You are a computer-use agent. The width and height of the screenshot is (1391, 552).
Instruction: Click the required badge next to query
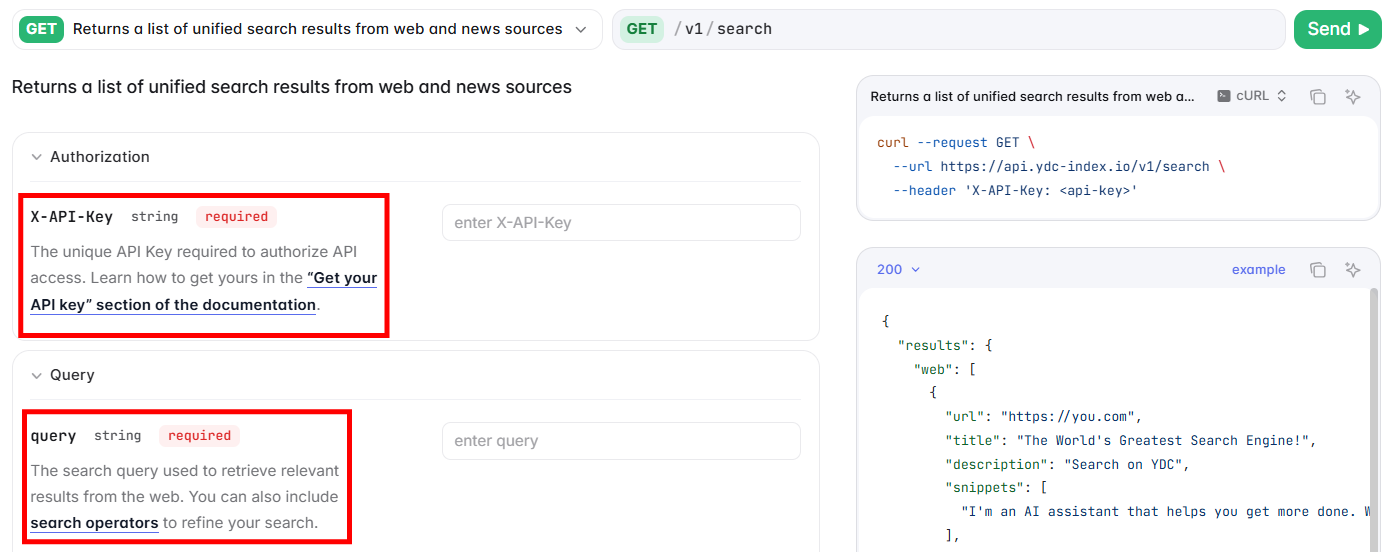(x=200, y=436)
